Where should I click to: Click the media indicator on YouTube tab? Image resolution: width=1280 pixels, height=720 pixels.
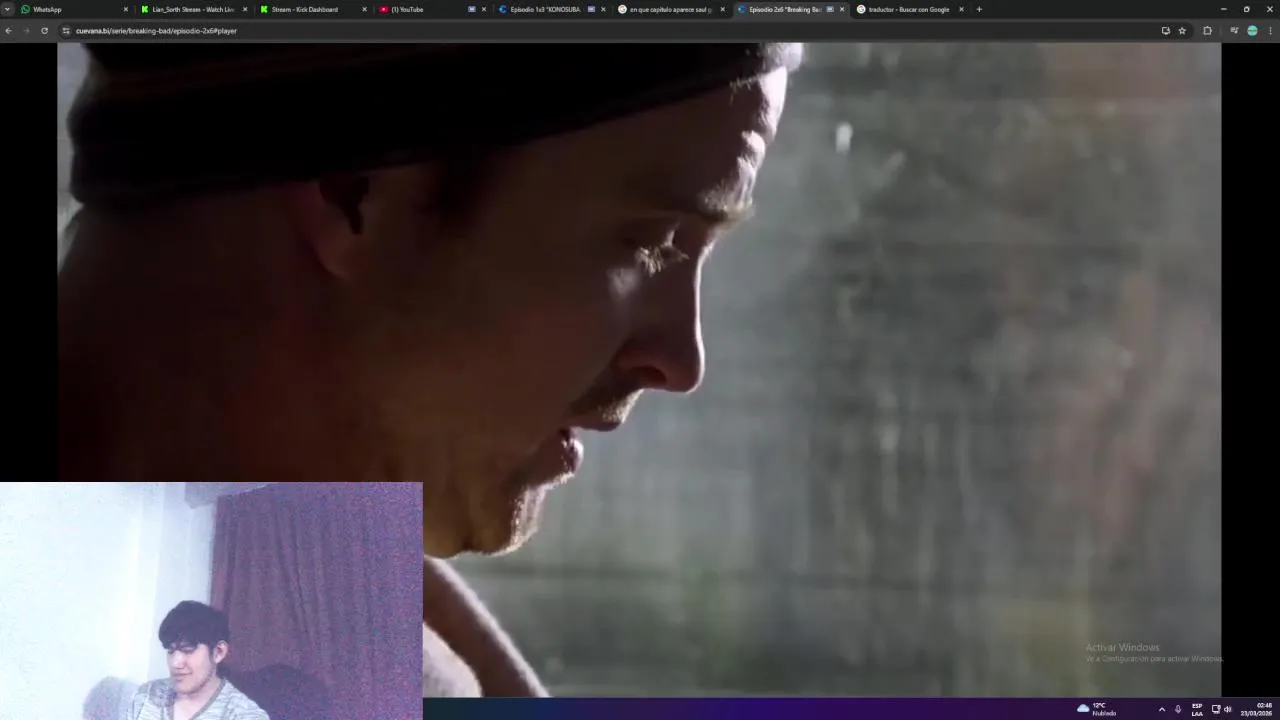pos(472,9)
